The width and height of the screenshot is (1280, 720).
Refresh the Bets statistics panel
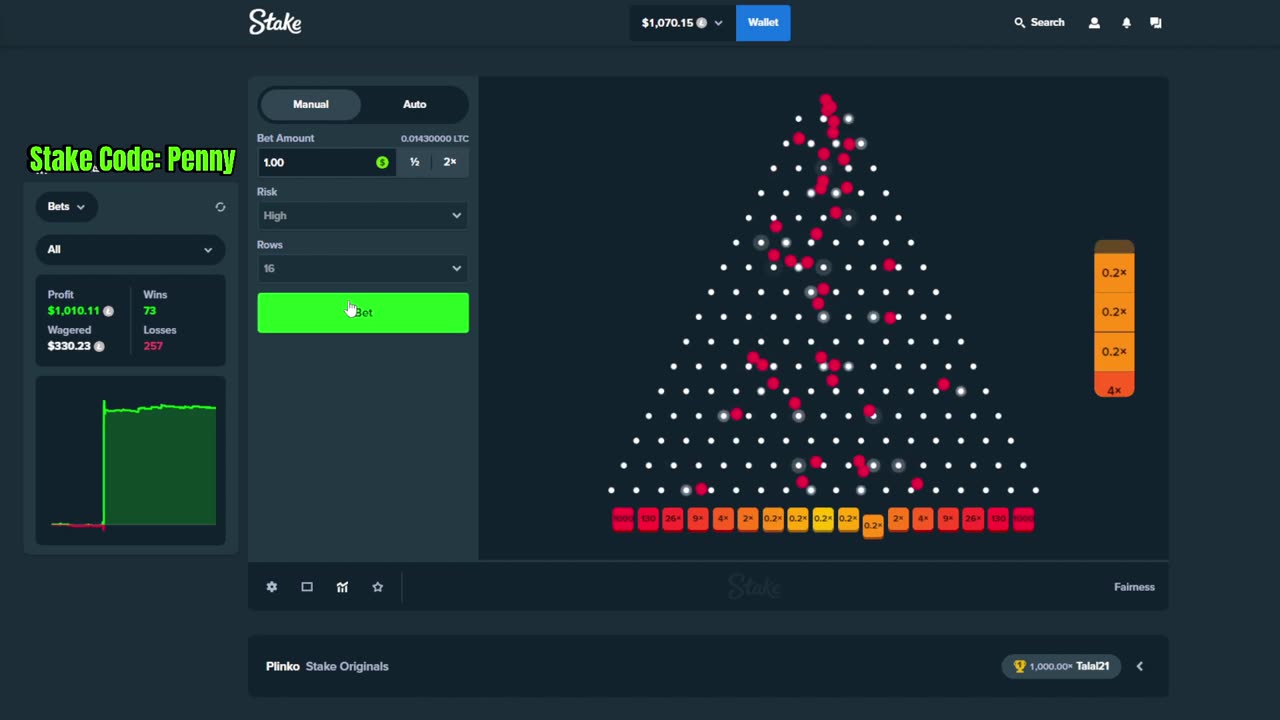(220, 207)
